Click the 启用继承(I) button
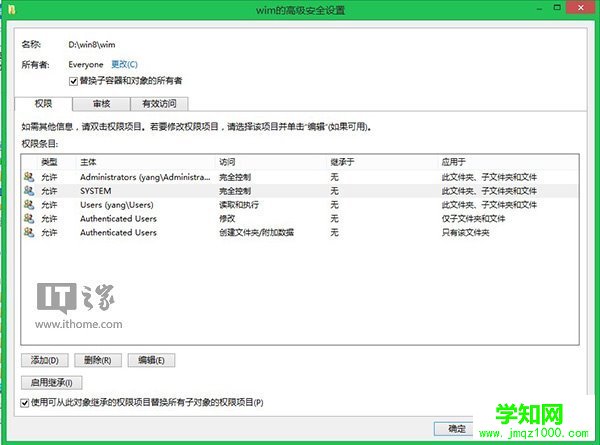Image resolution: width=600 pixels, height=445 pixels. click(x=52, y=382)
